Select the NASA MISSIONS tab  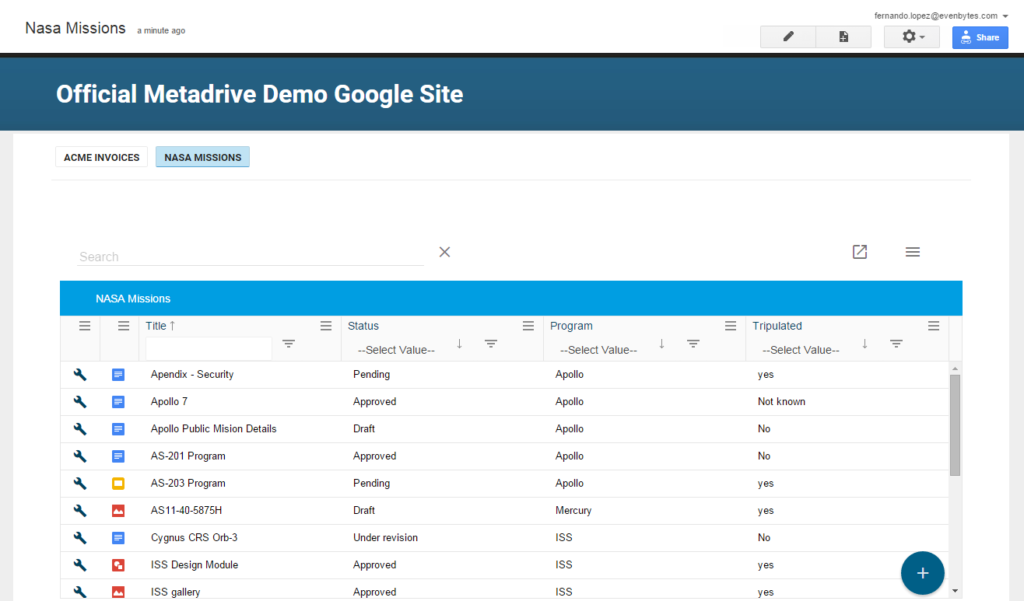click(202, 157)
